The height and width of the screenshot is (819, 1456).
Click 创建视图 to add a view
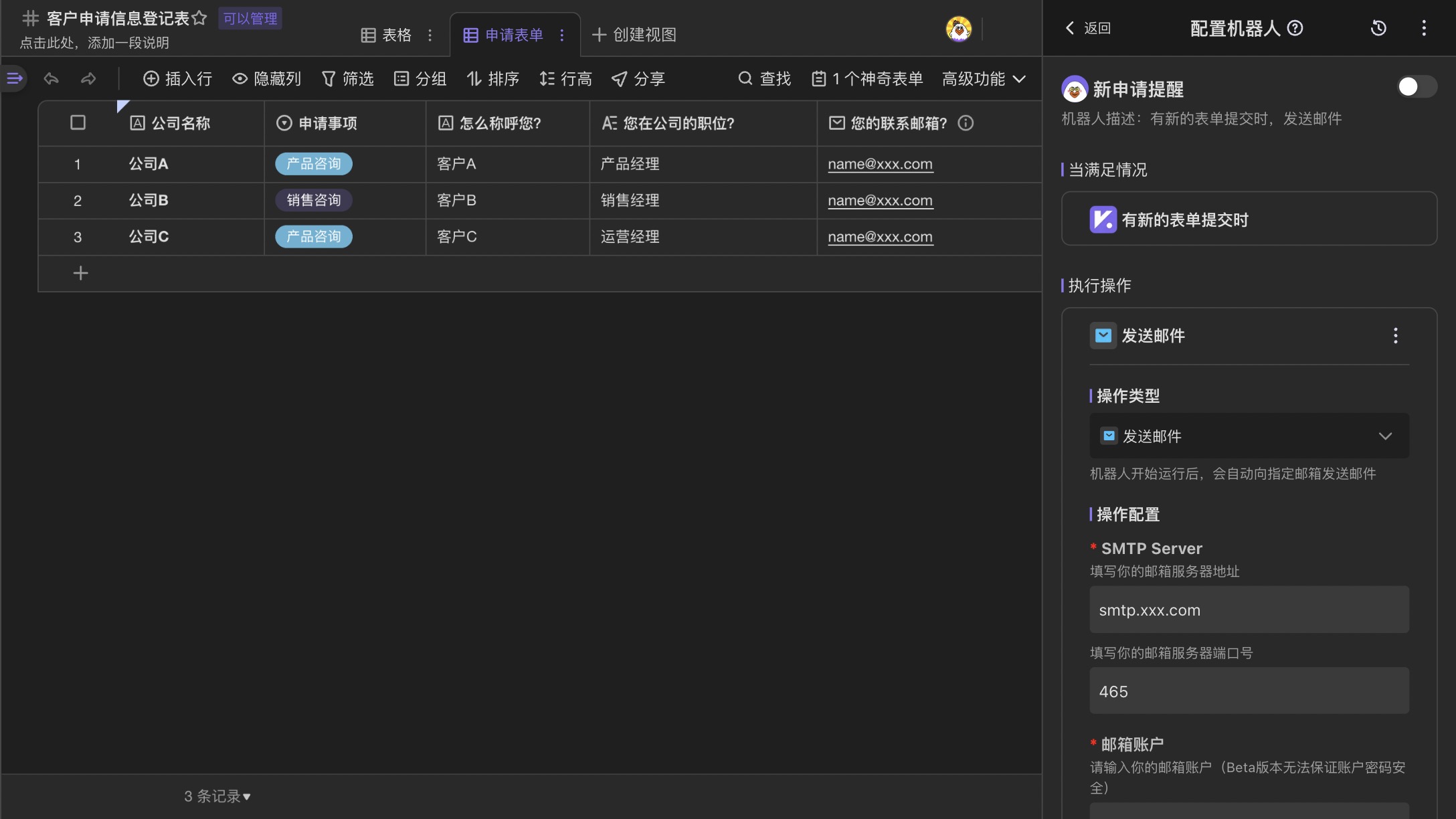pos(634,35)
